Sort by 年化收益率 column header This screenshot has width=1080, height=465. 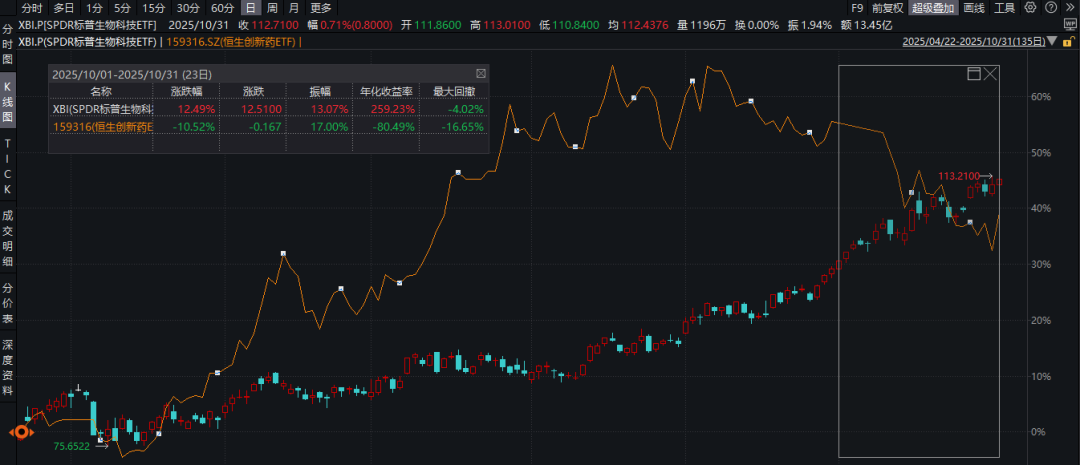379,90
